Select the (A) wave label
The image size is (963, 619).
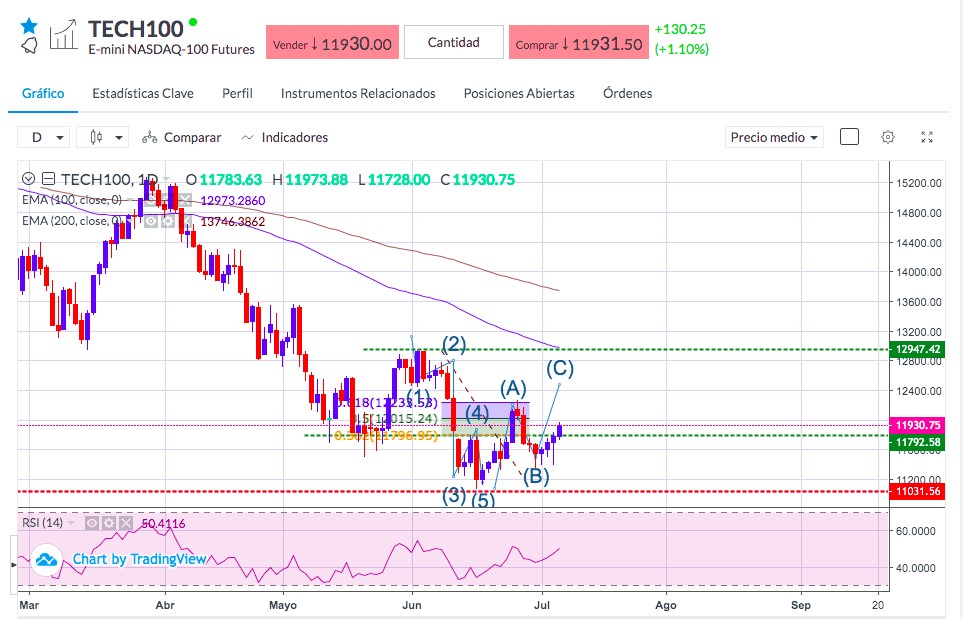(x=513, y=388)
